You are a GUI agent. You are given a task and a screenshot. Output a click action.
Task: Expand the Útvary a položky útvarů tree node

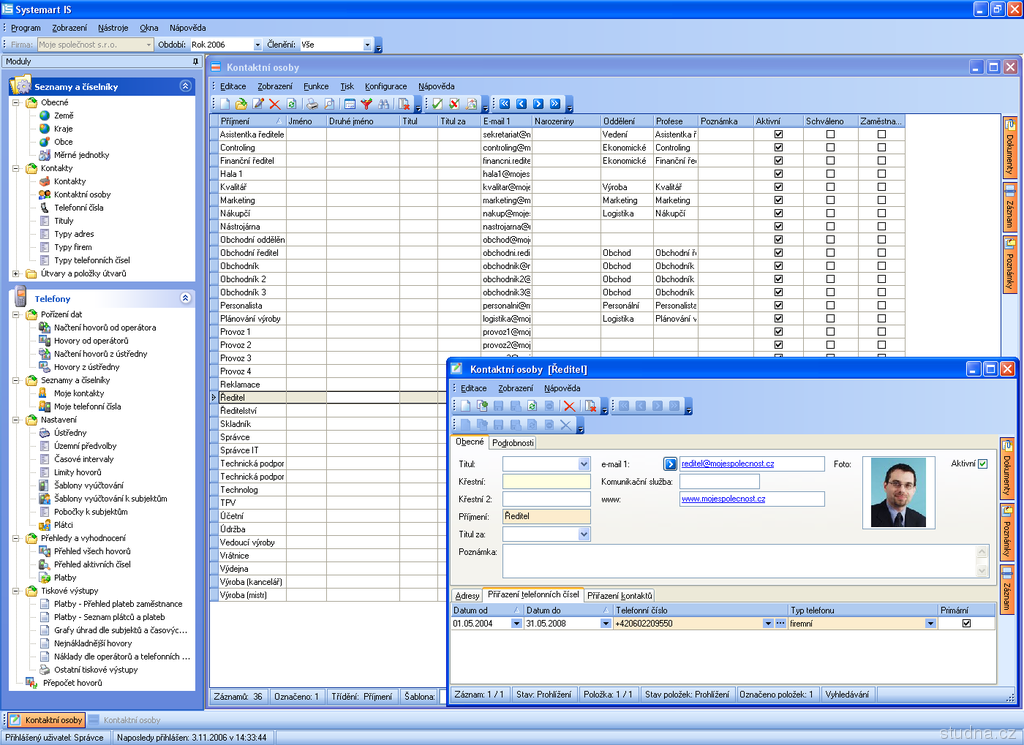(16, 273)
